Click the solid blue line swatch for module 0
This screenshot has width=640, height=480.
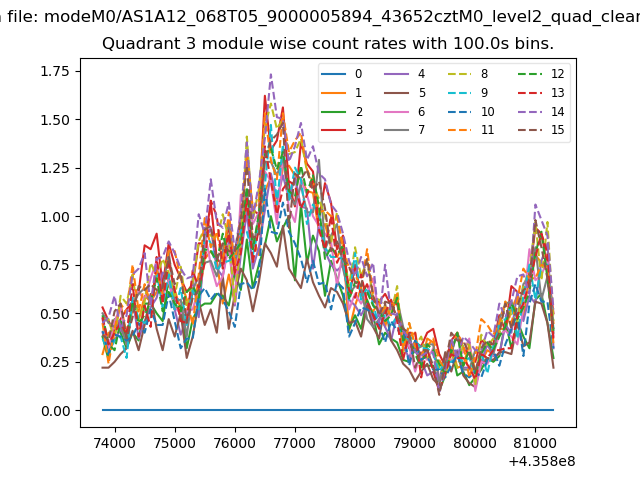(x=333, y=74)
